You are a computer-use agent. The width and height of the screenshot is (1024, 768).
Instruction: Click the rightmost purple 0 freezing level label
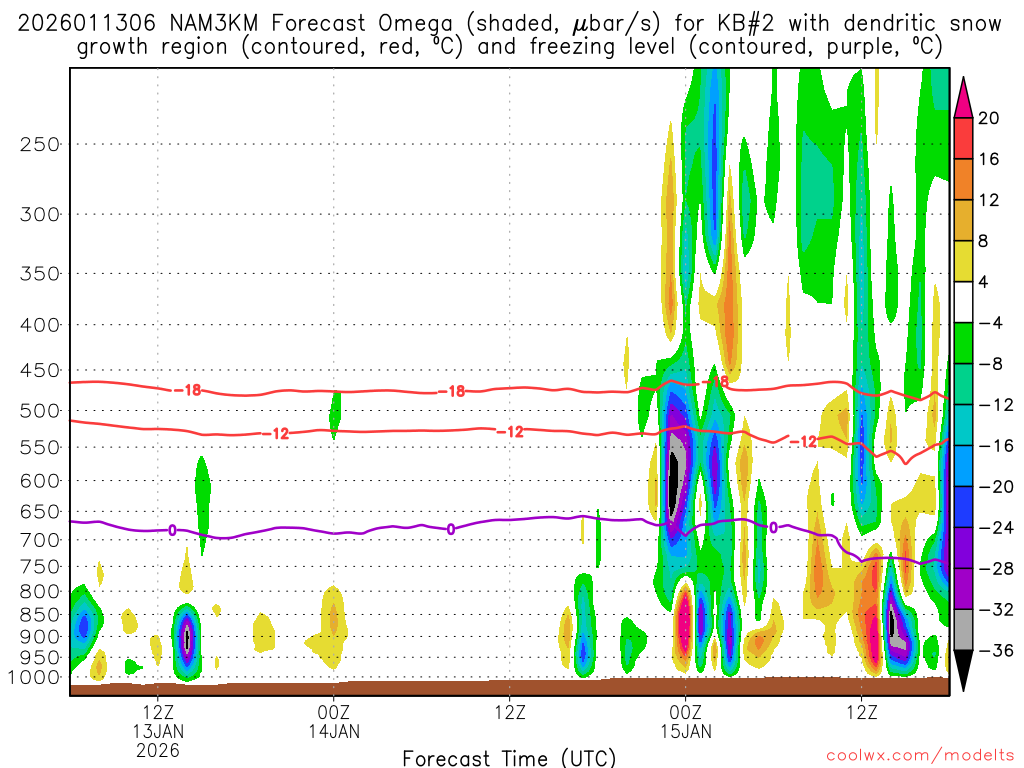click(x=773, y=527)
